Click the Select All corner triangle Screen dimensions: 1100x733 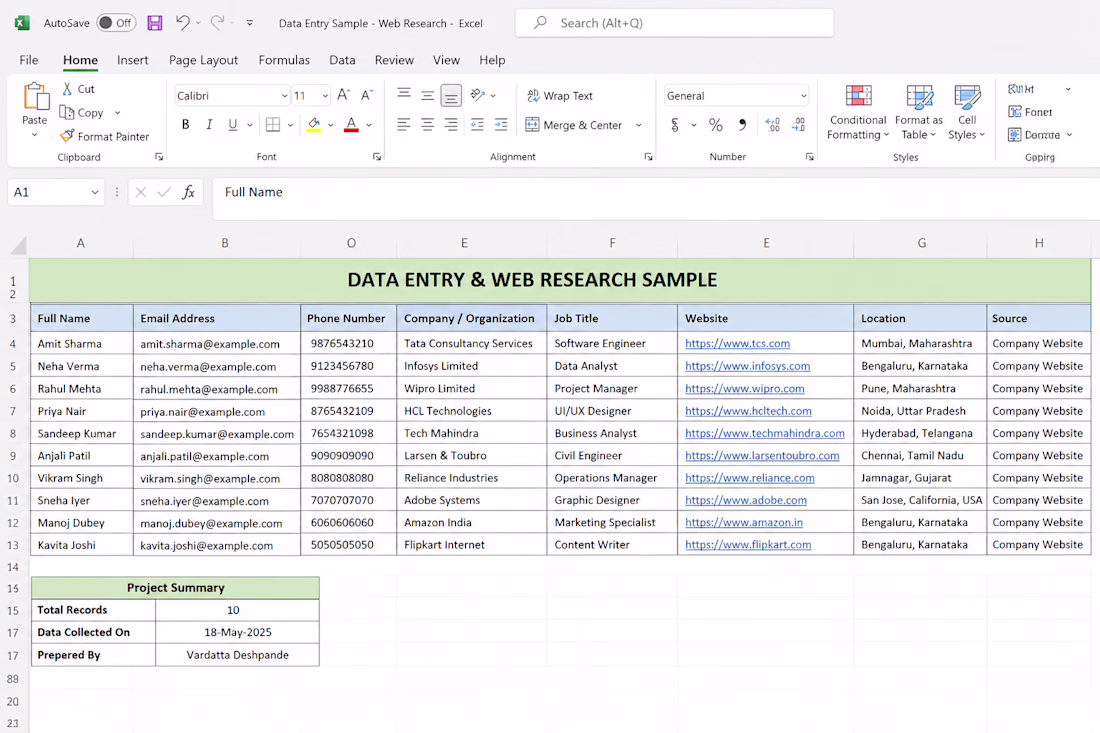[x=18, y=244]
